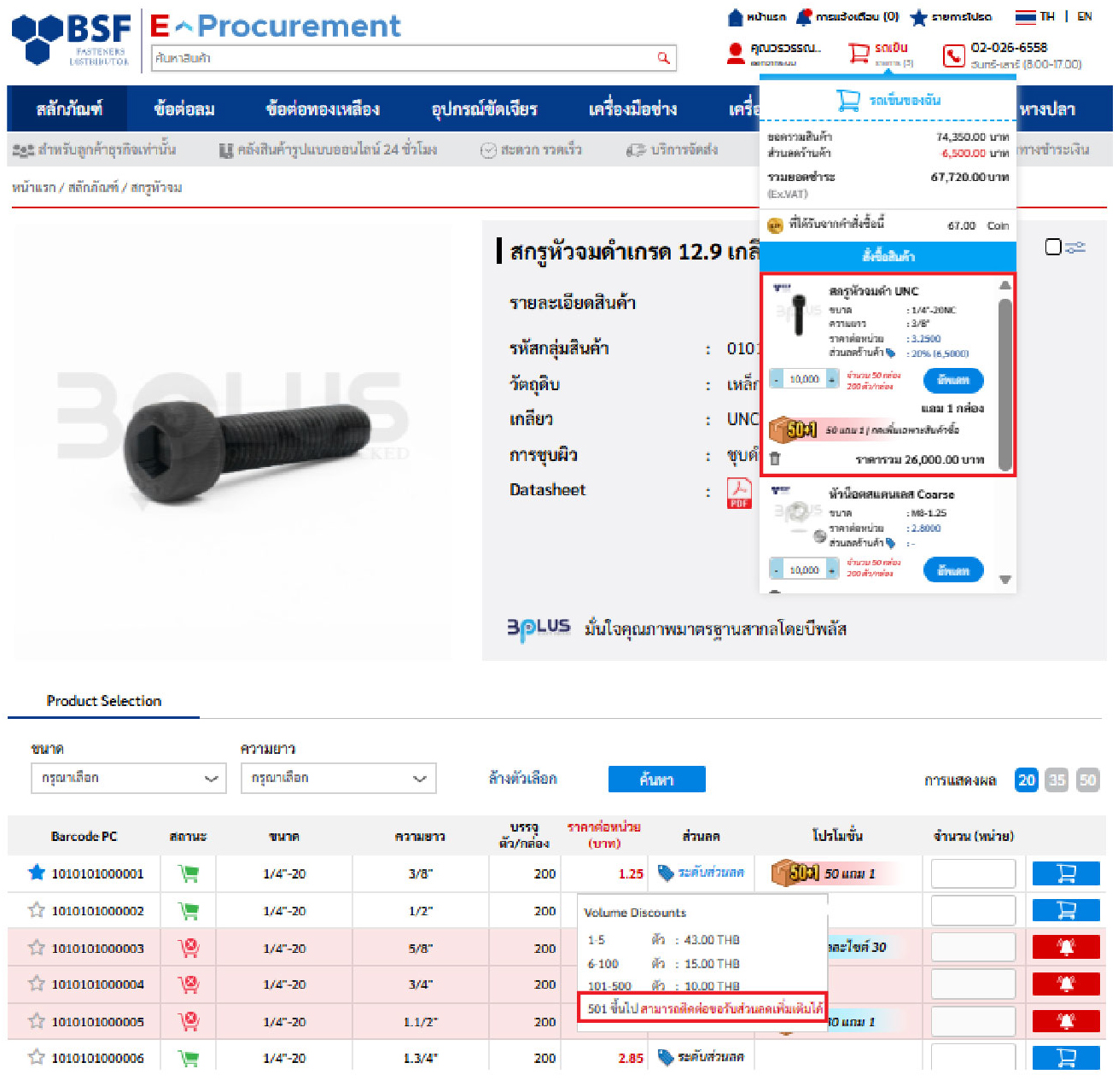This screenshot has width=1118, height=1092.
Task: Switch language to EN
Action: pos(1085,16)
